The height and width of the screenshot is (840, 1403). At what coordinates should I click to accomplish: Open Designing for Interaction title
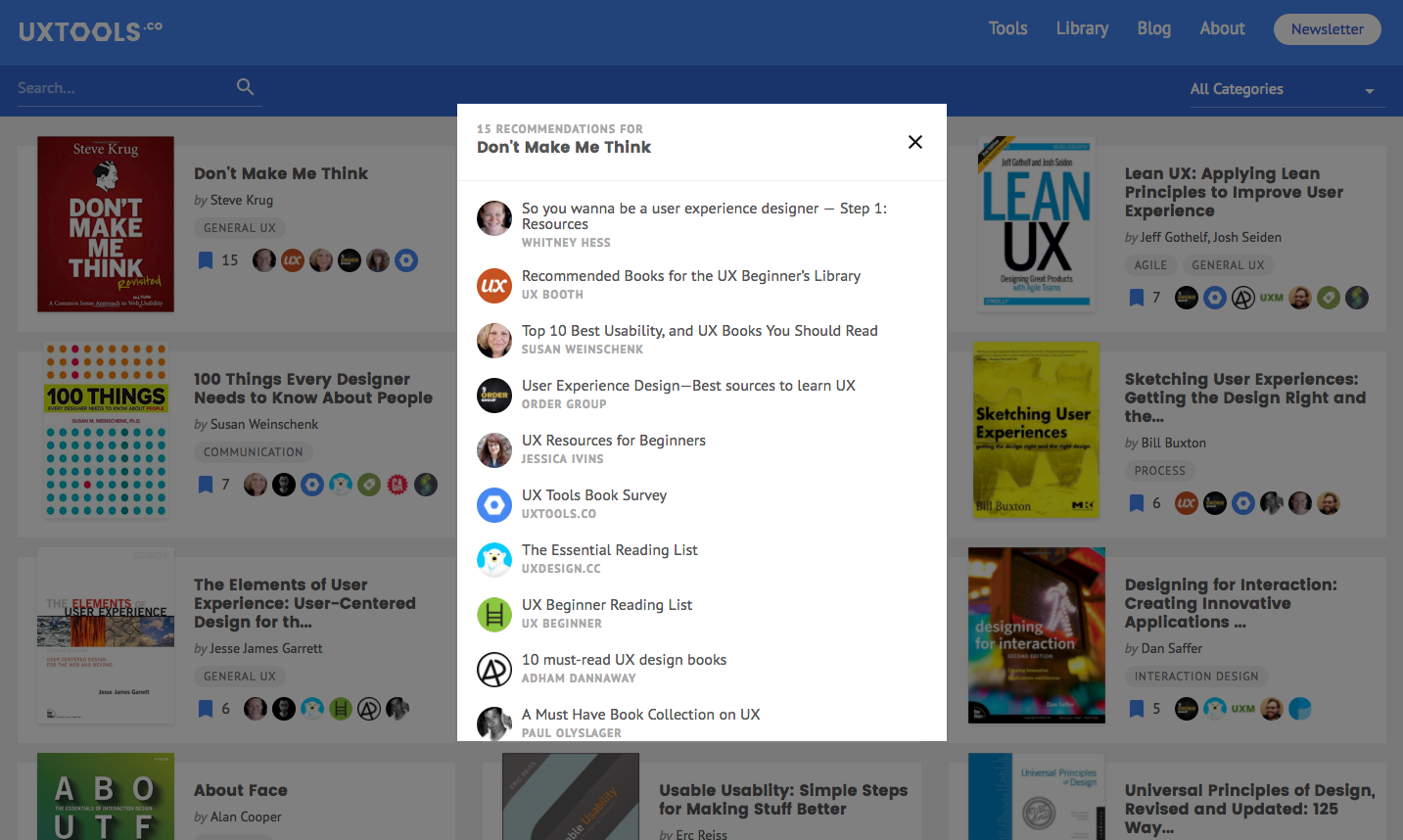(1231, 603)
